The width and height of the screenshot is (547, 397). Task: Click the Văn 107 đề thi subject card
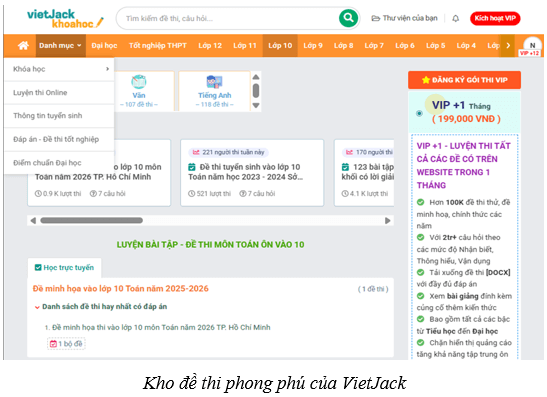click(144, 91)
